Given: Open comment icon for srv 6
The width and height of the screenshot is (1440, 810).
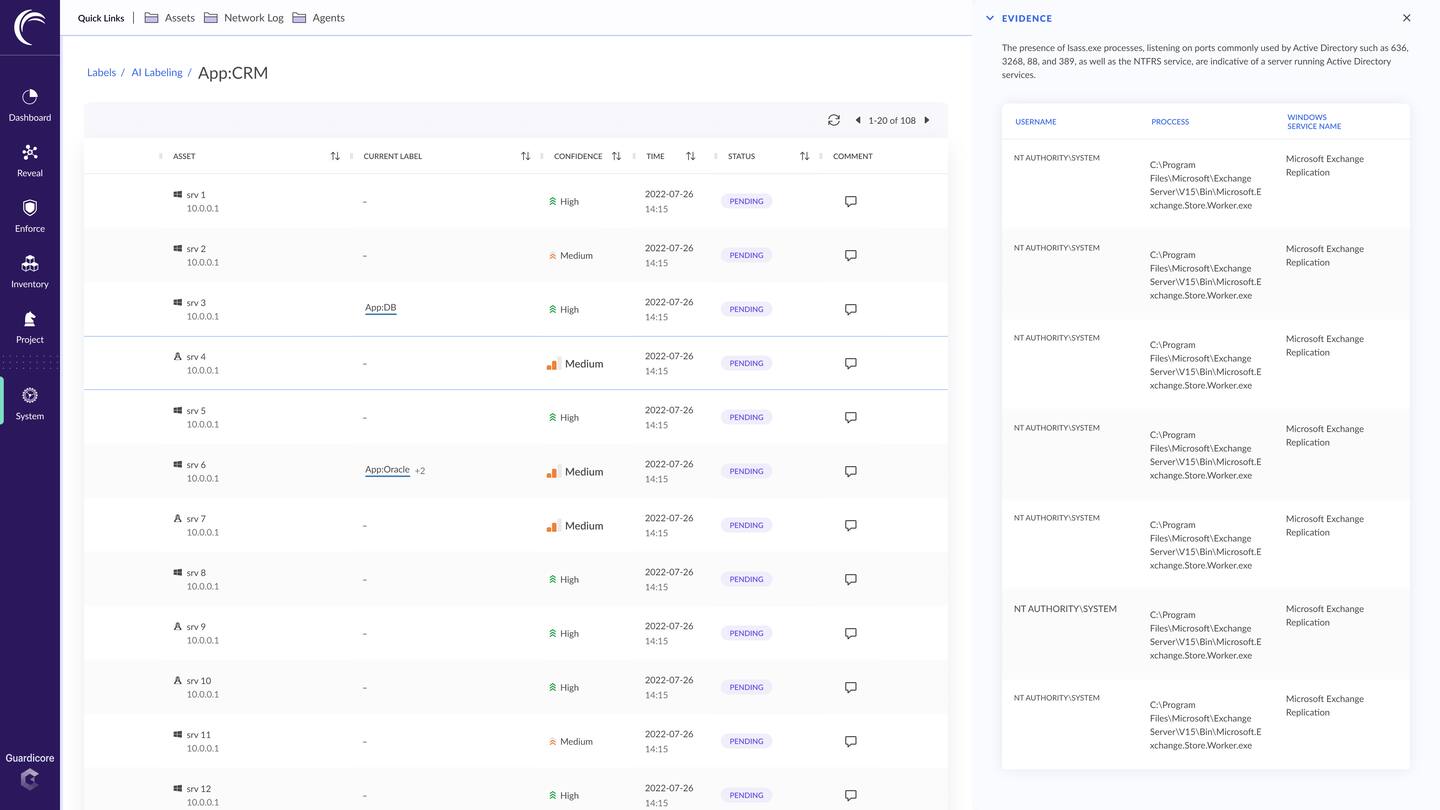Looking at the screenshot, I should point(850,471).
